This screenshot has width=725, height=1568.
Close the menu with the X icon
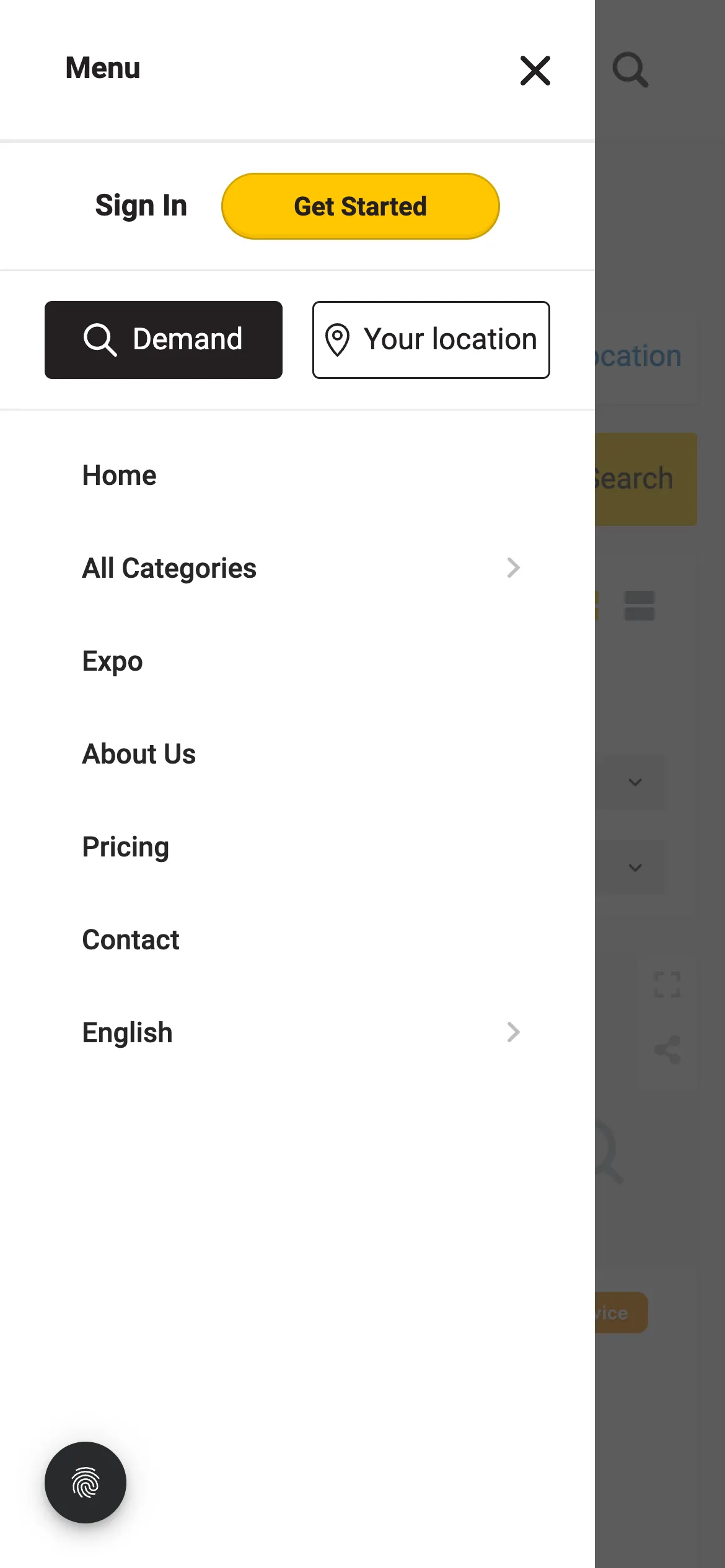point(535,70)
